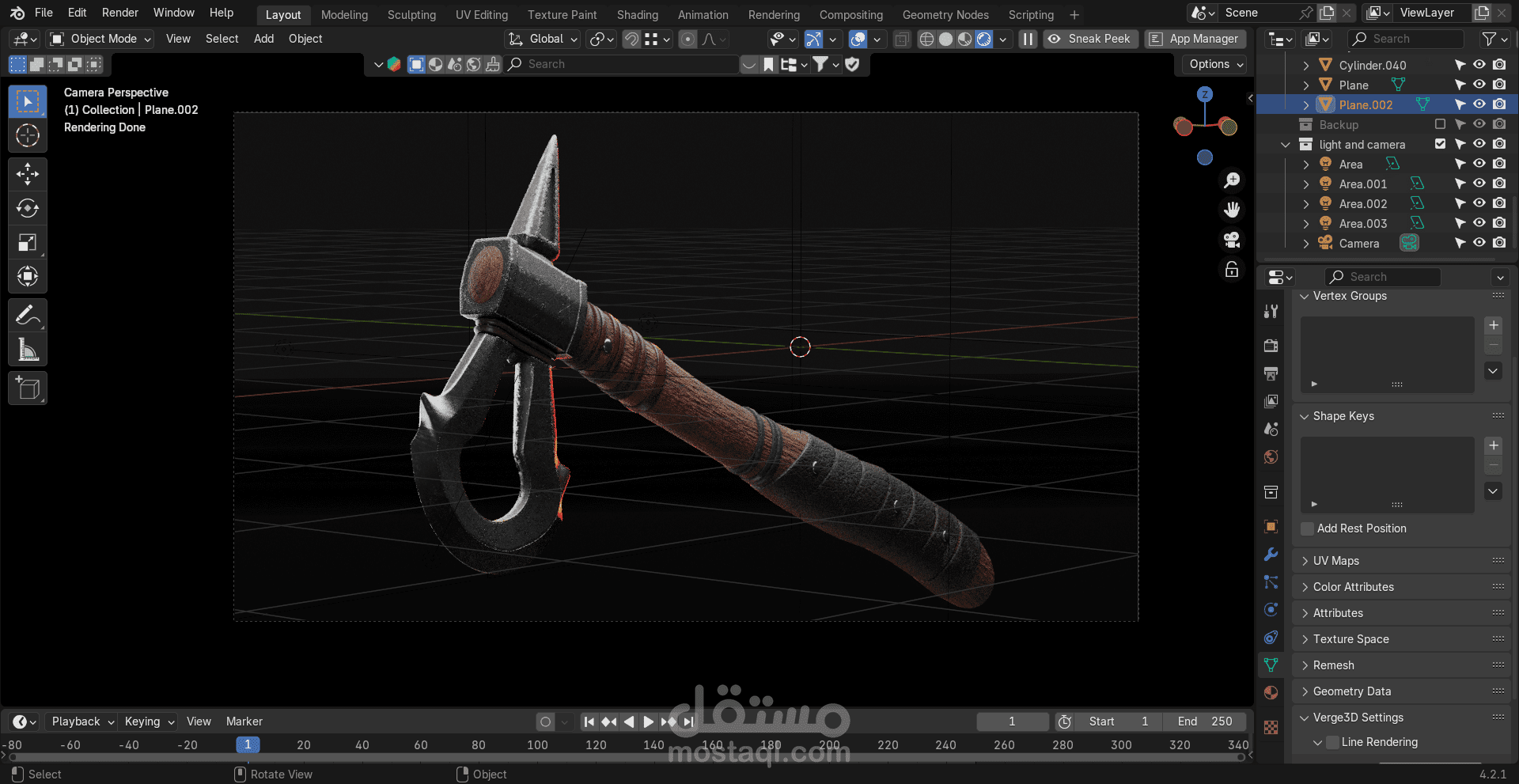Image resolution: width=1519 pixels, height=784 pixels.
Task: Open the Output properties tab
Action: (x=1271, y=373)
